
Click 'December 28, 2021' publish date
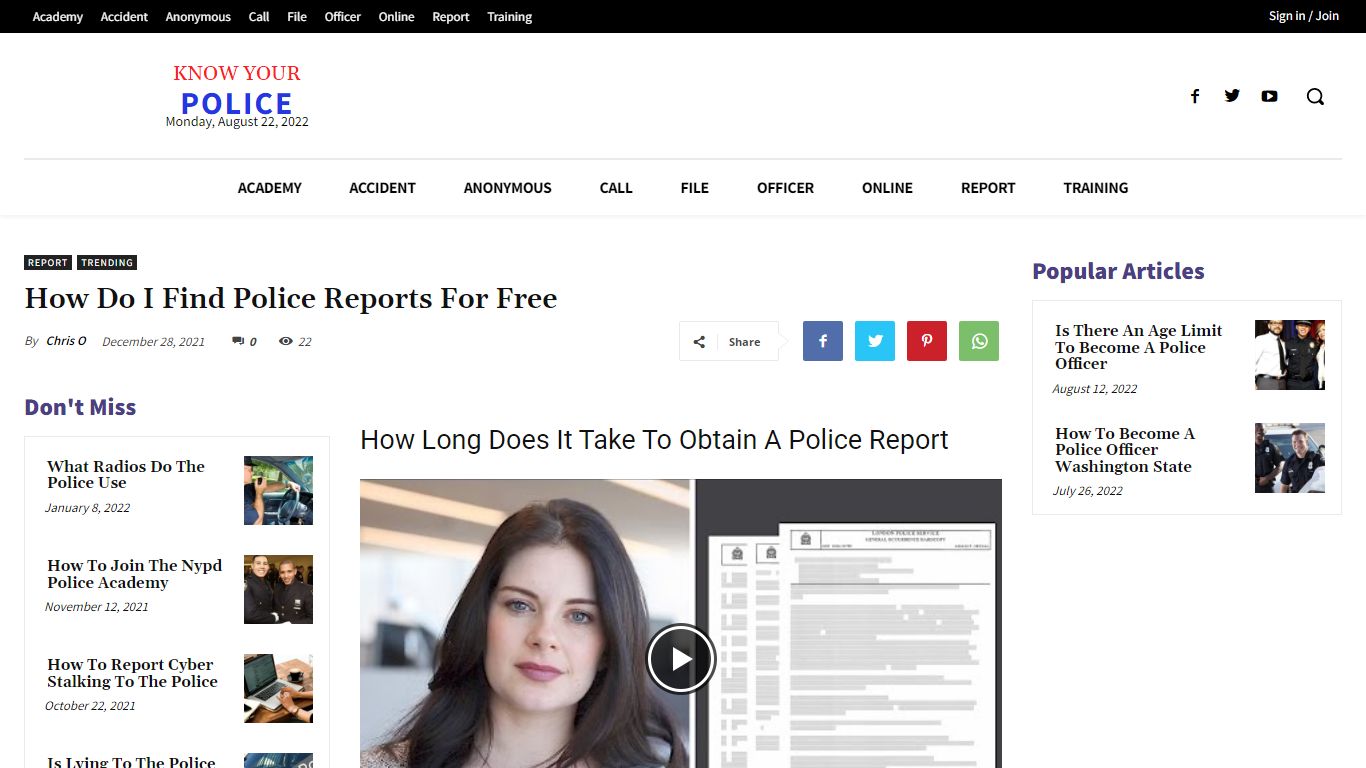[153, 341]
